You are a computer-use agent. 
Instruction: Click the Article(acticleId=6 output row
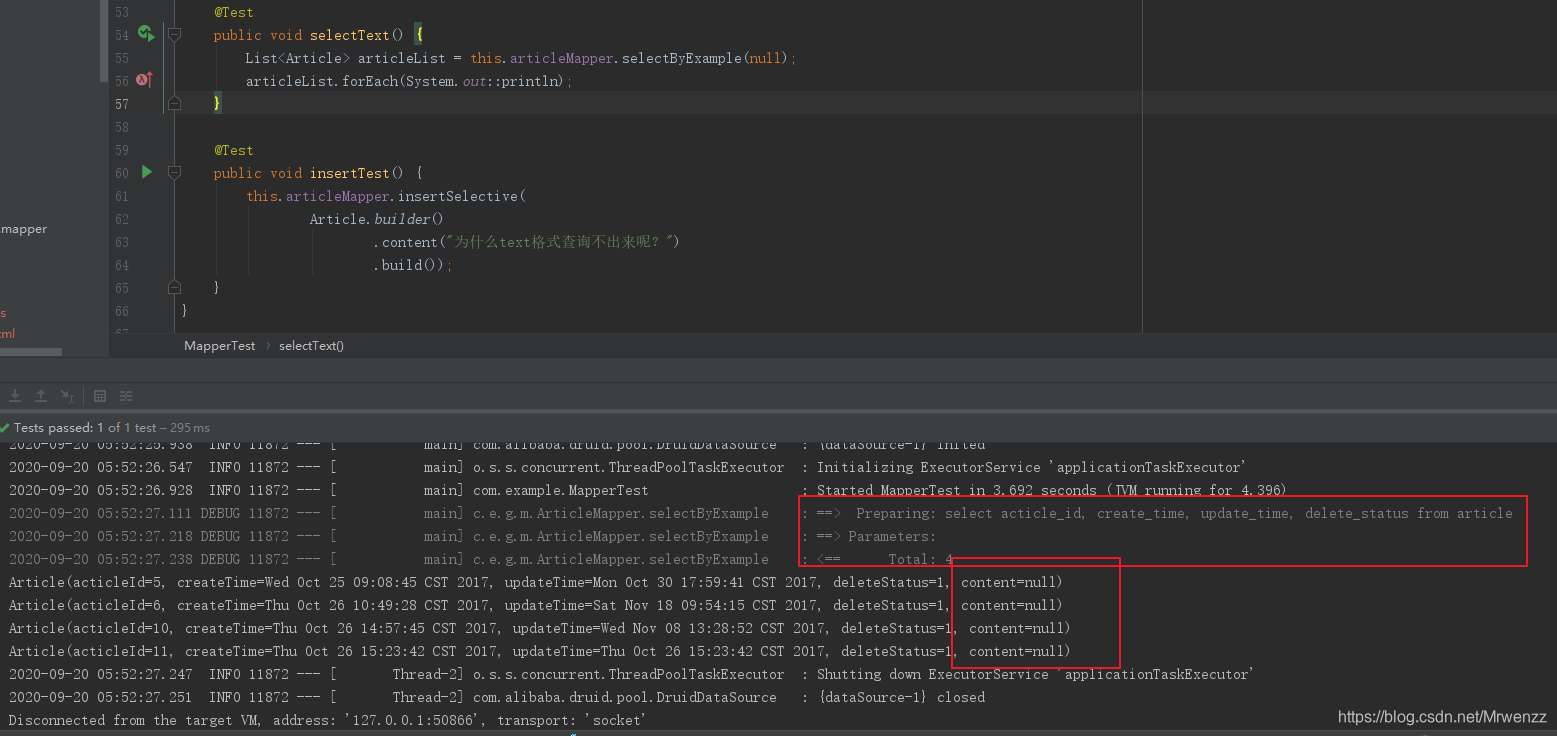click(x=535, y=605)
